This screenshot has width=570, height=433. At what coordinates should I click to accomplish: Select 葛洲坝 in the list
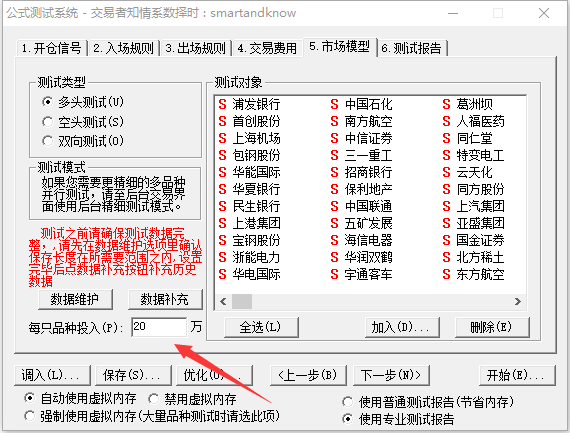click(468, 104)
